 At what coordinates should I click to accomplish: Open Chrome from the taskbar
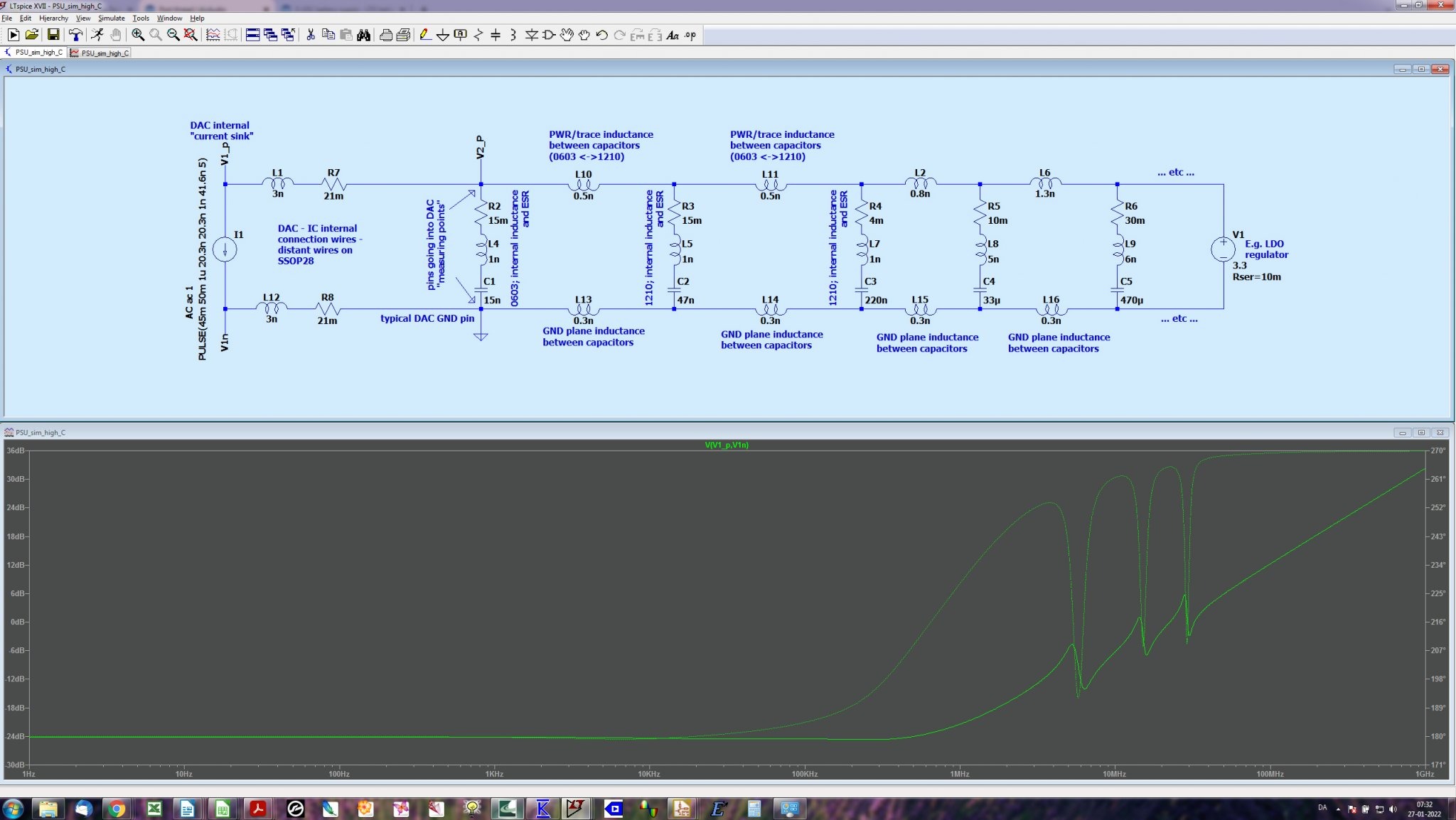click(117, 808)
